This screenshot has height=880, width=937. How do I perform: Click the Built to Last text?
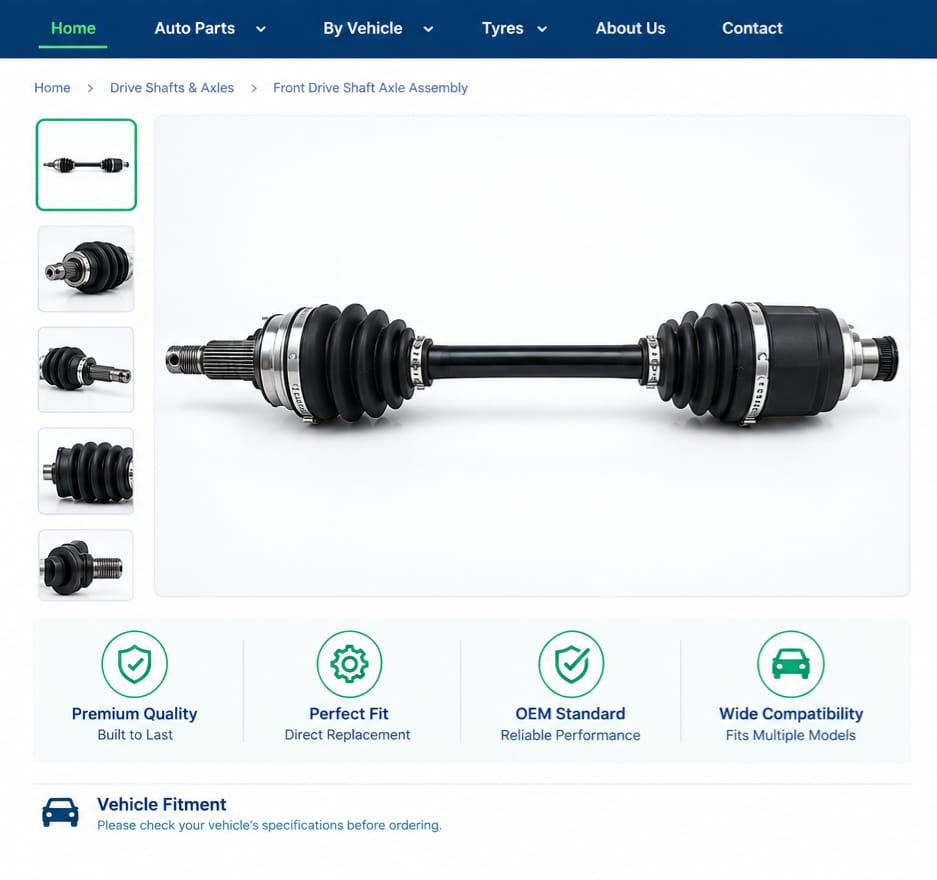[135, 735]
